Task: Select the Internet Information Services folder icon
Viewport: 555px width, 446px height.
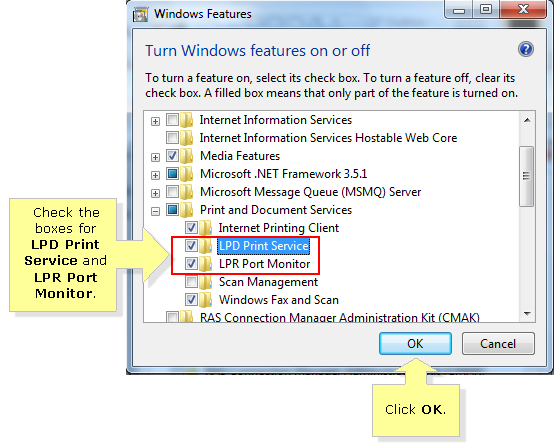Action: pyautogui.click(x=187, y=120)
